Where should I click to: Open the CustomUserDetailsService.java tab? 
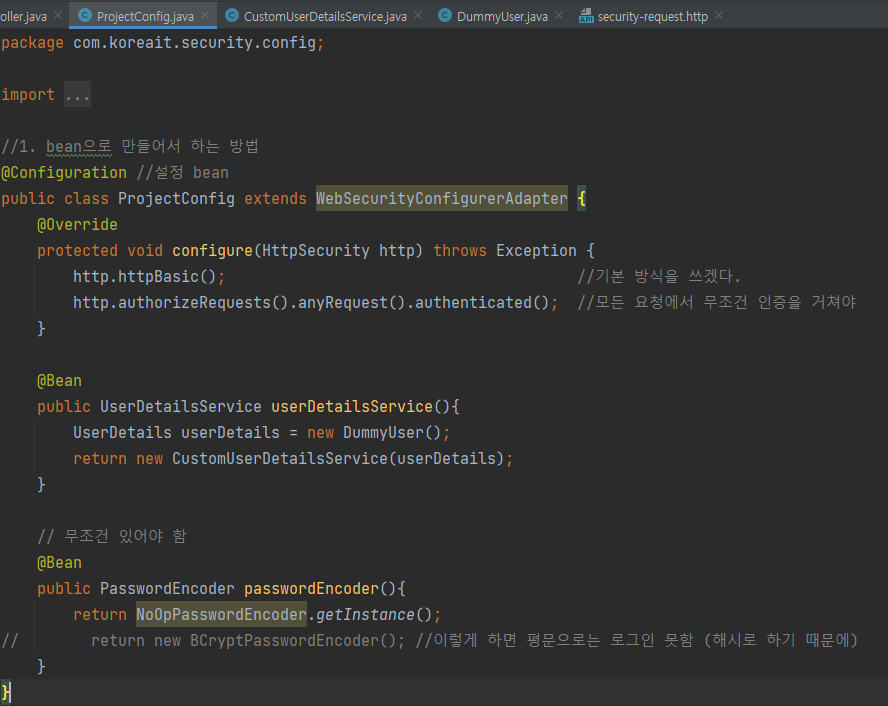click(x=325, y=16)
